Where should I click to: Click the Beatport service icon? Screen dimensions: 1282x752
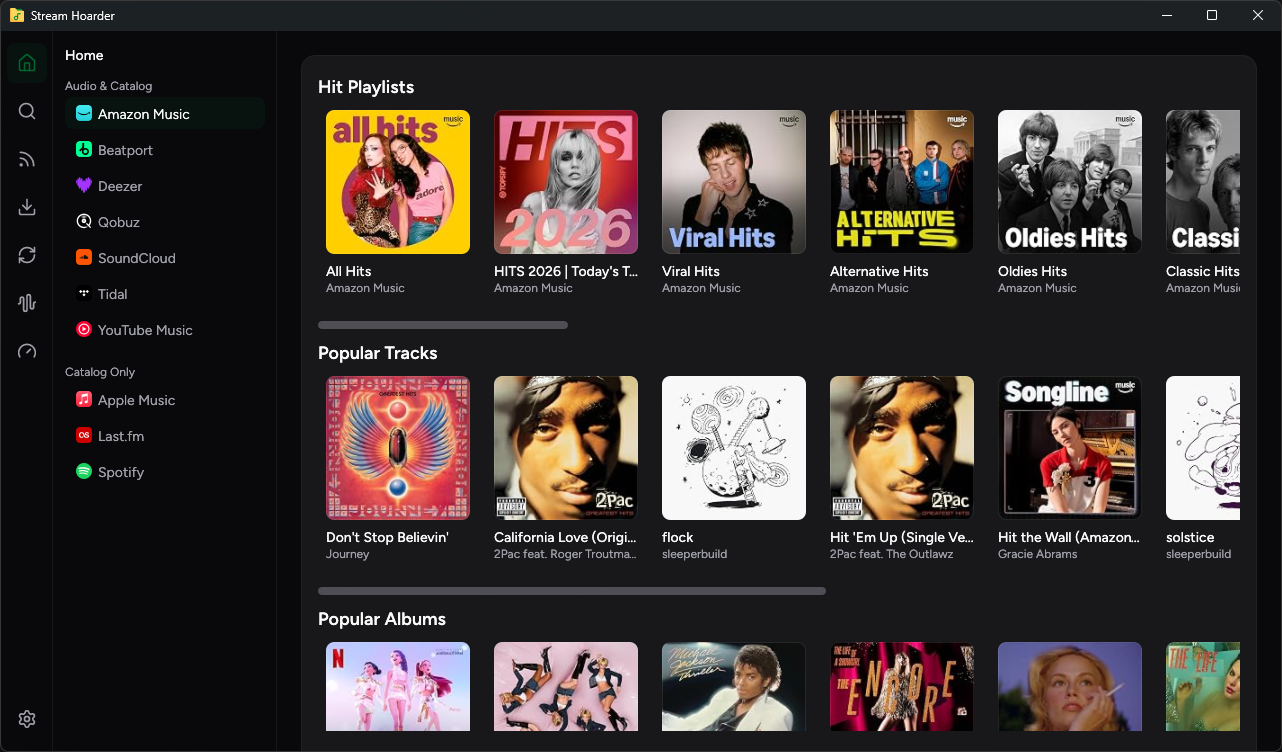(x=84, y=150)
